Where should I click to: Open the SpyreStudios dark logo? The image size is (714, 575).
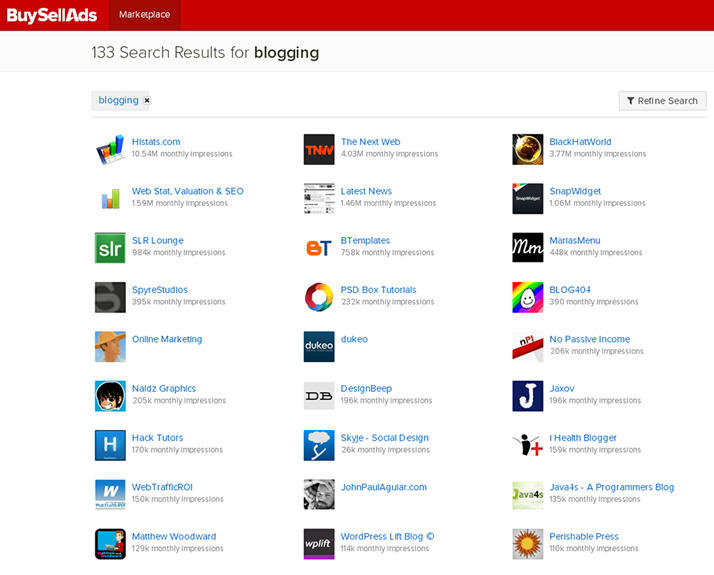tap(110, 297)
